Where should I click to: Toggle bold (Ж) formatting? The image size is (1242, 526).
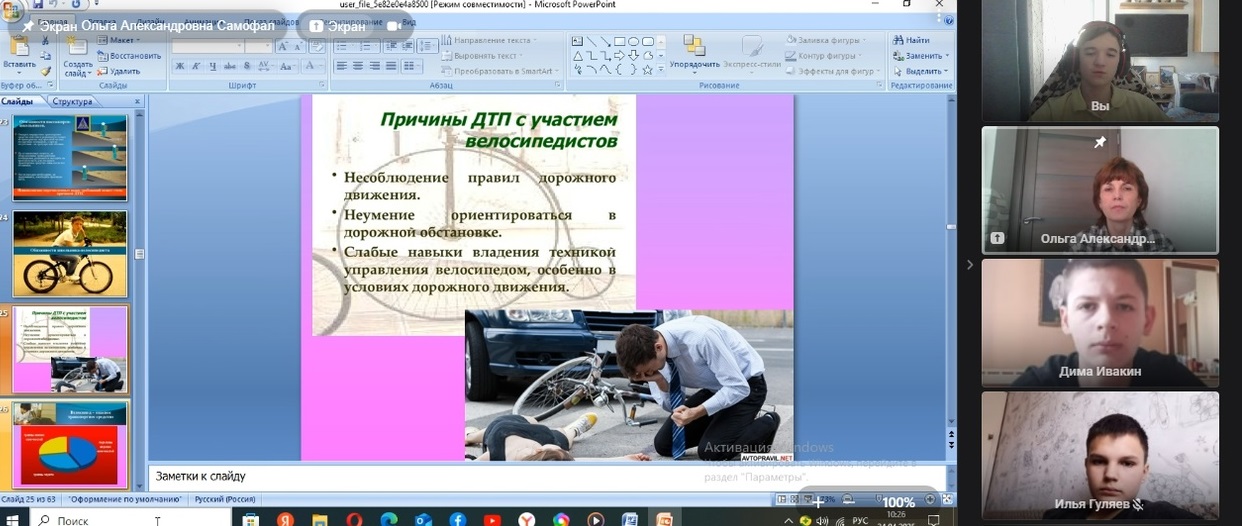(180, 66)
